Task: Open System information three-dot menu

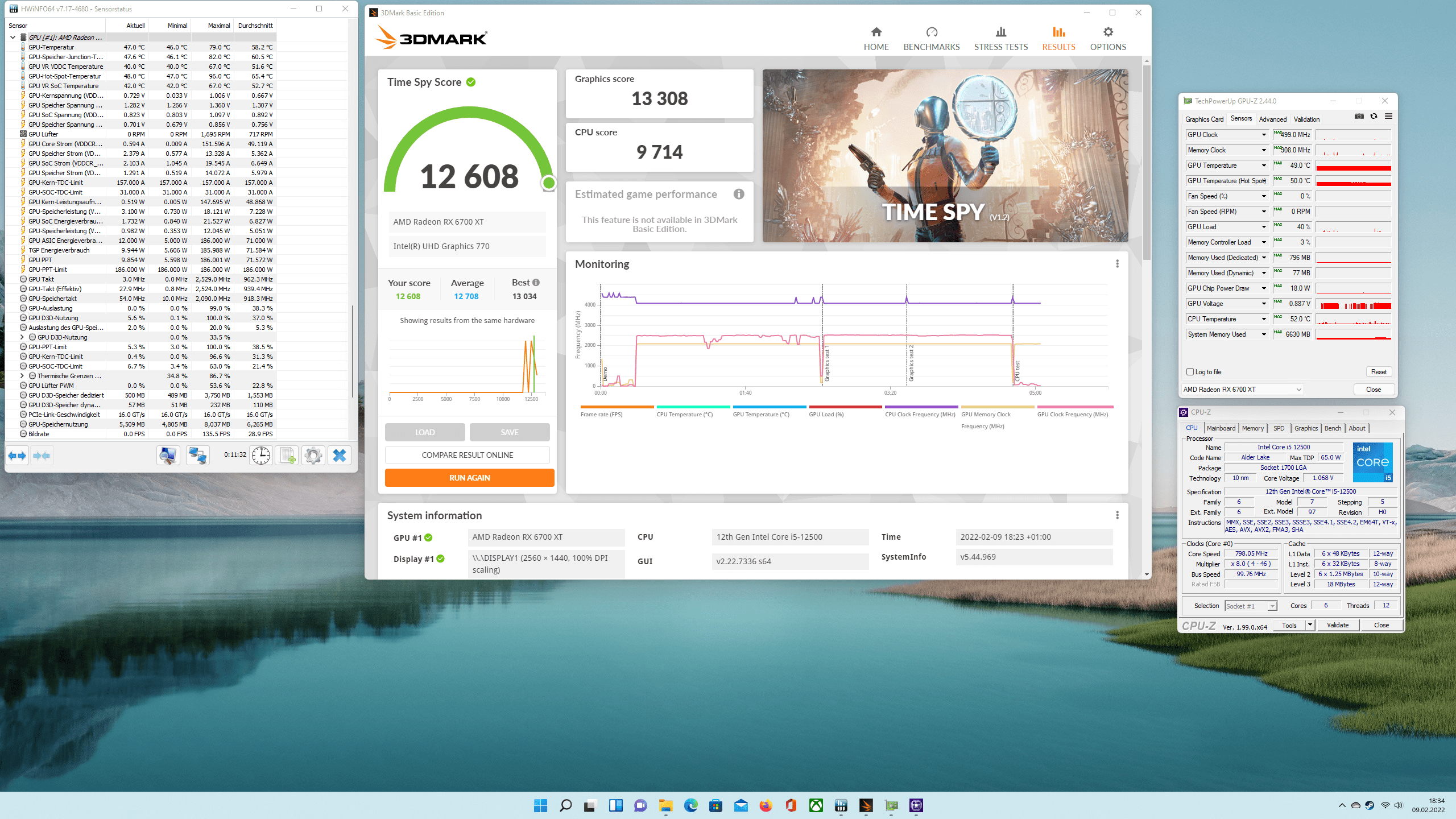Action: [1117, 515]
